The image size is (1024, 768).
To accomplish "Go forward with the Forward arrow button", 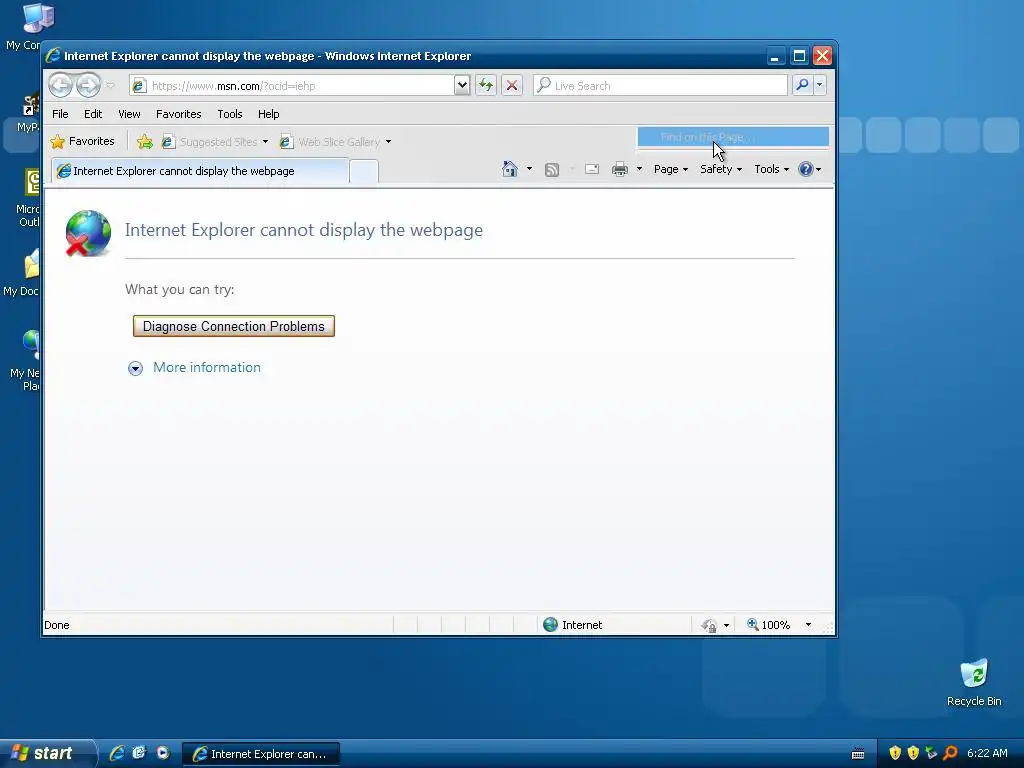I will [88, 86].
